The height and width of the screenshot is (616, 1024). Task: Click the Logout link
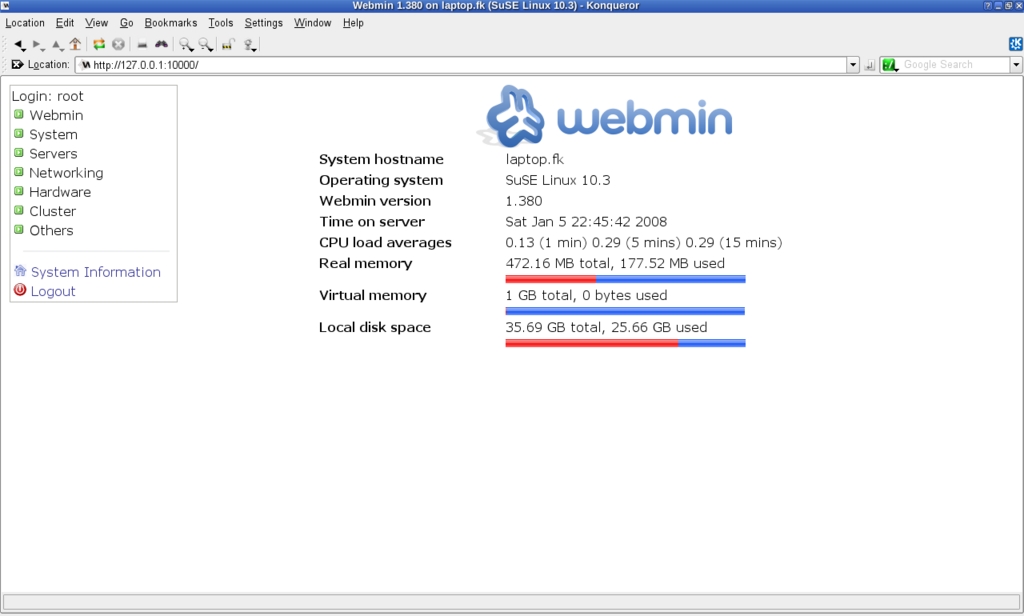pyautogui.click(x=53, y=291)
